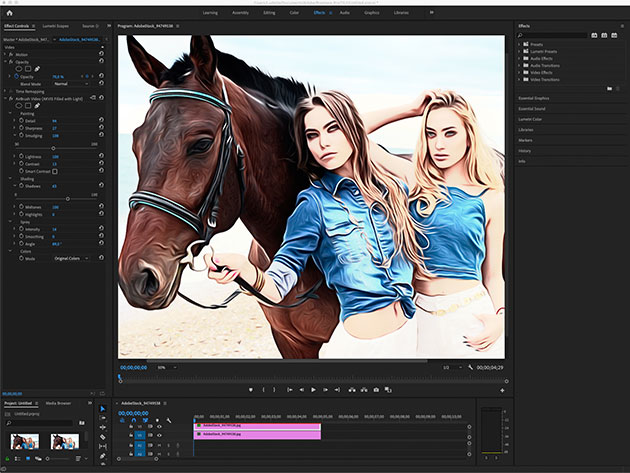Select the Selection tool in the tools panel
The image size is (630, 473).
point(102,409)
